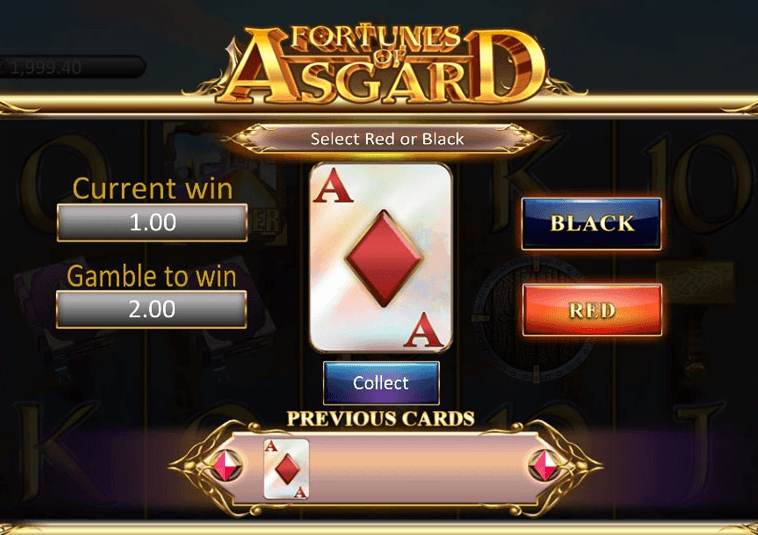Click the top-left A on the card
Image resolution: width=758 pixels, height=535 pixels.
coord(333,186)
